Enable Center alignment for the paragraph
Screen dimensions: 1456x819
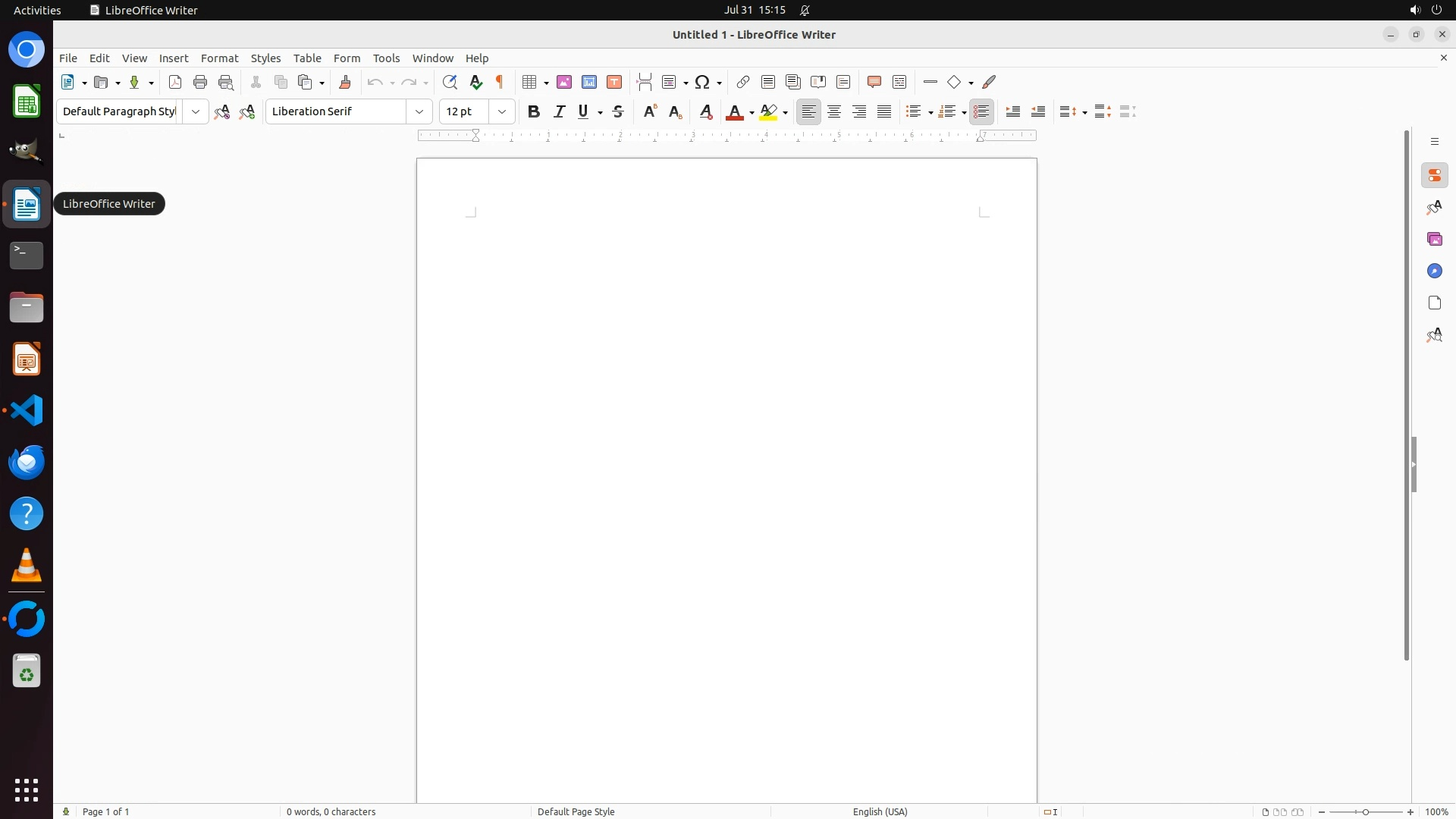[834, 111]
